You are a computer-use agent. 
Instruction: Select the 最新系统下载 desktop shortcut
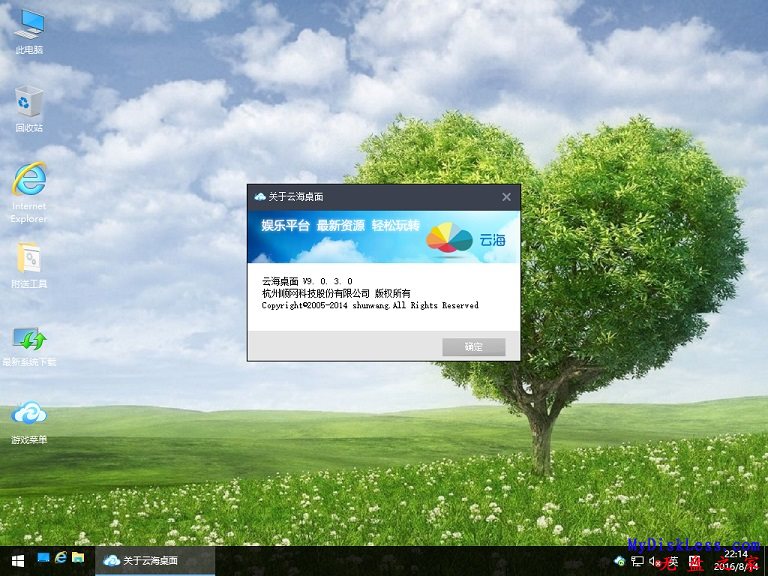[x=29, y=347]
